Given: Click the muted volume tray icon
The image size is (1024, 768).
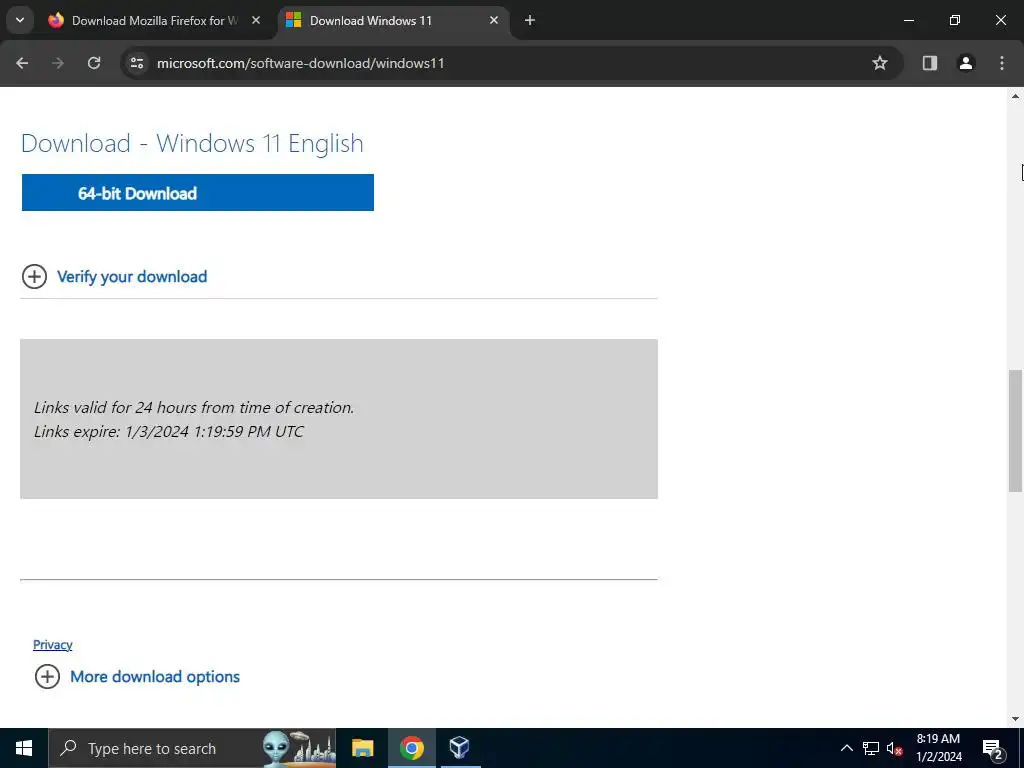Looking at the screenshot, I should click(894, 748).
